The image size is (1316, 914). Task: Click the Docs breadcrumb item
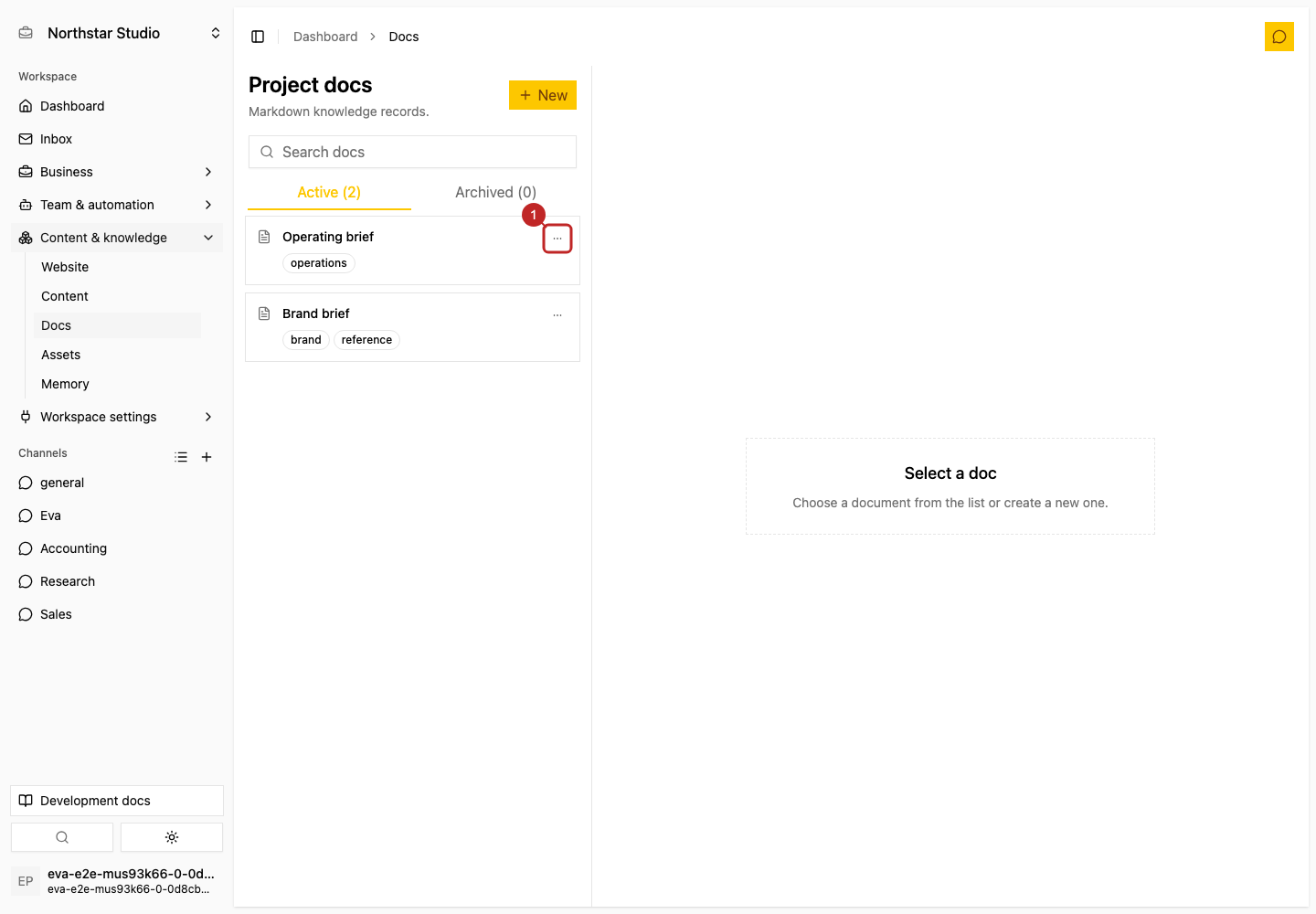404,37
